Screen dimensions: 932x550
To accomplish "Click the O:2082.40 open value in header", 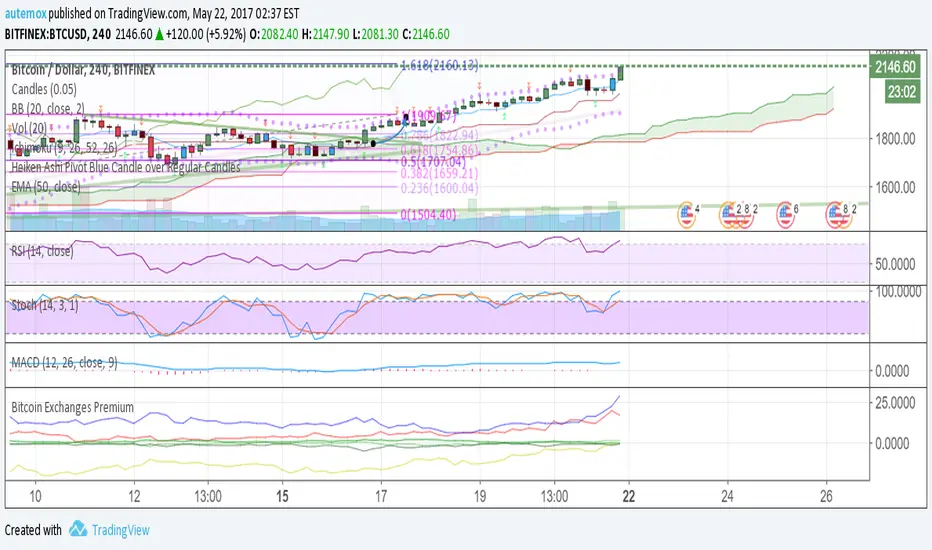I will tap(273, 34).
